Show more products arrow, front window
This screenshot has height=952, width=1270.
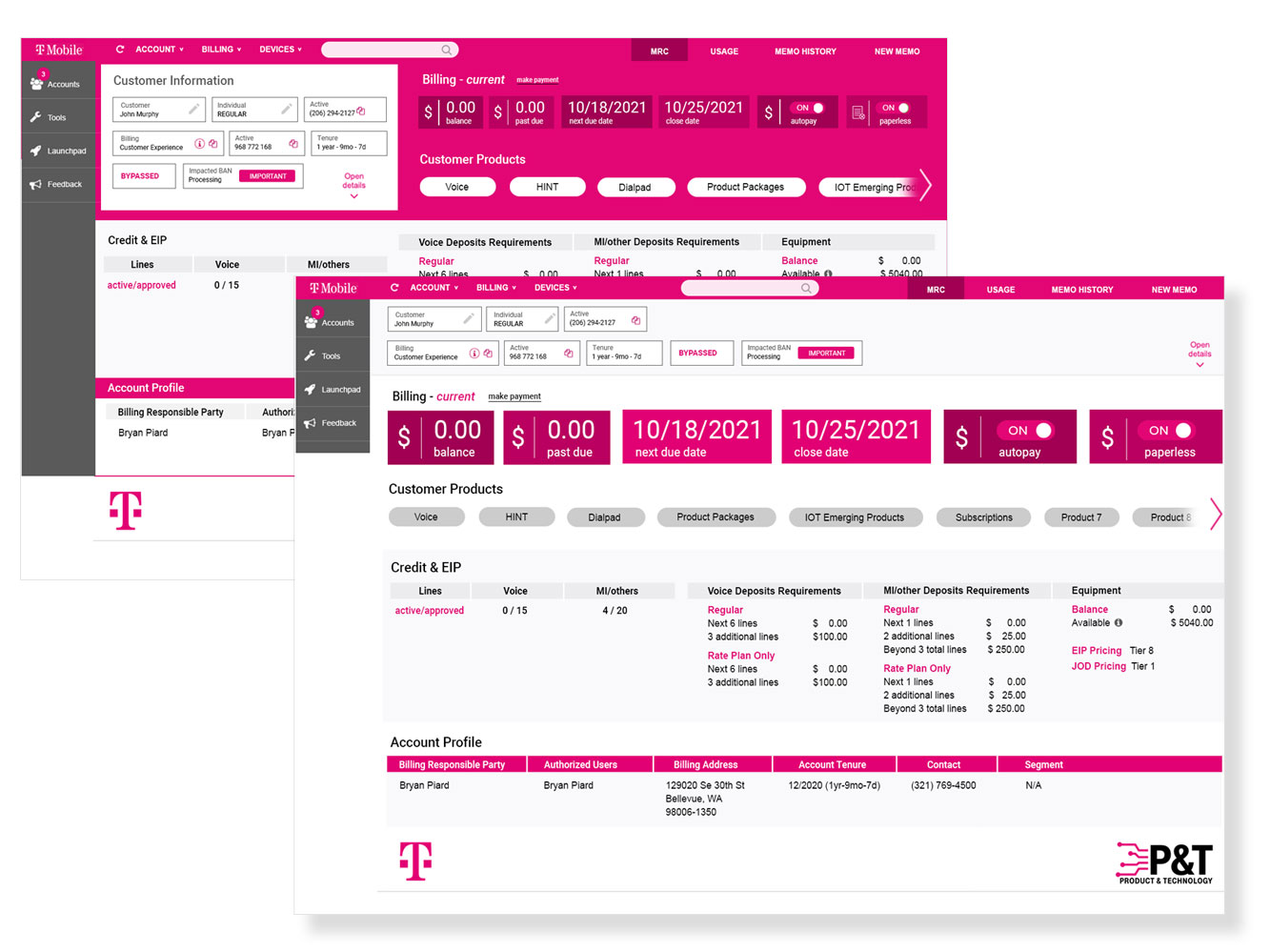pyautogui.click(x=1216, y=515)
